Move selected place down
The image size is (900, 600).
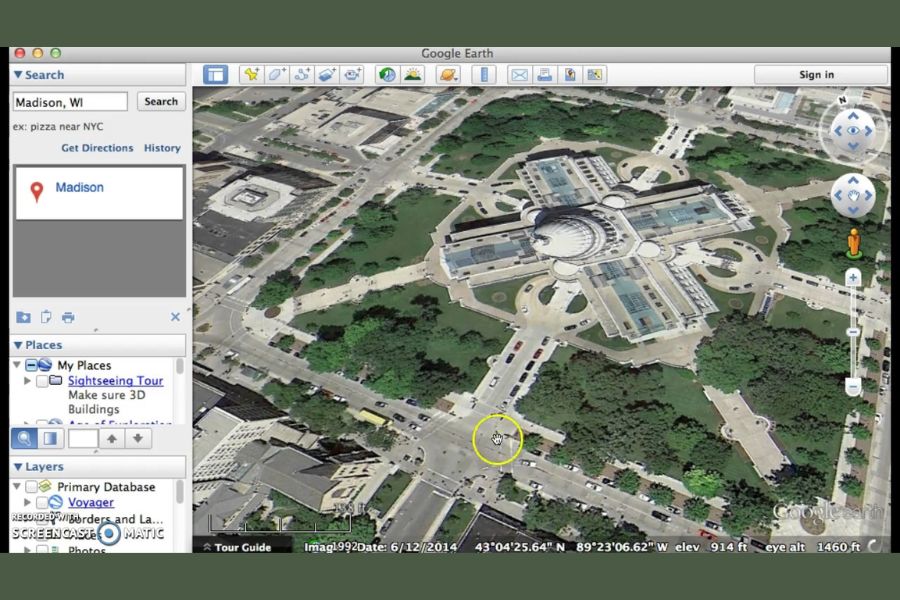pos(138,439)
